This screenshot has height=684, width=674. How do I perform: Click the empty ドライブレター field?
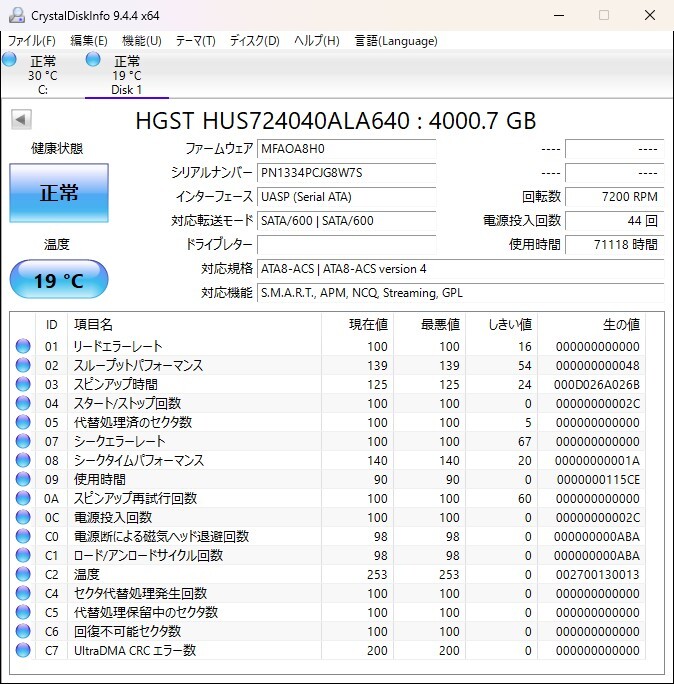346,245
